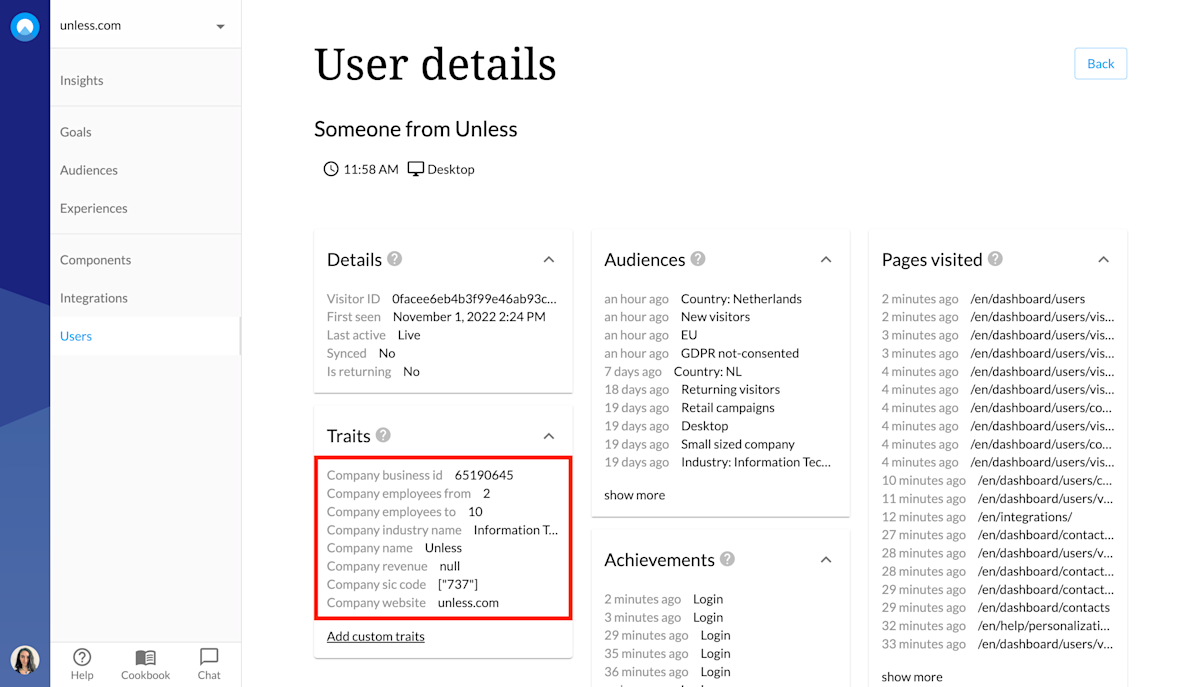The height and width of the screenshot is (687, 1200).
Task: Click the Retail campaigns audience
Action: point(728,407)
